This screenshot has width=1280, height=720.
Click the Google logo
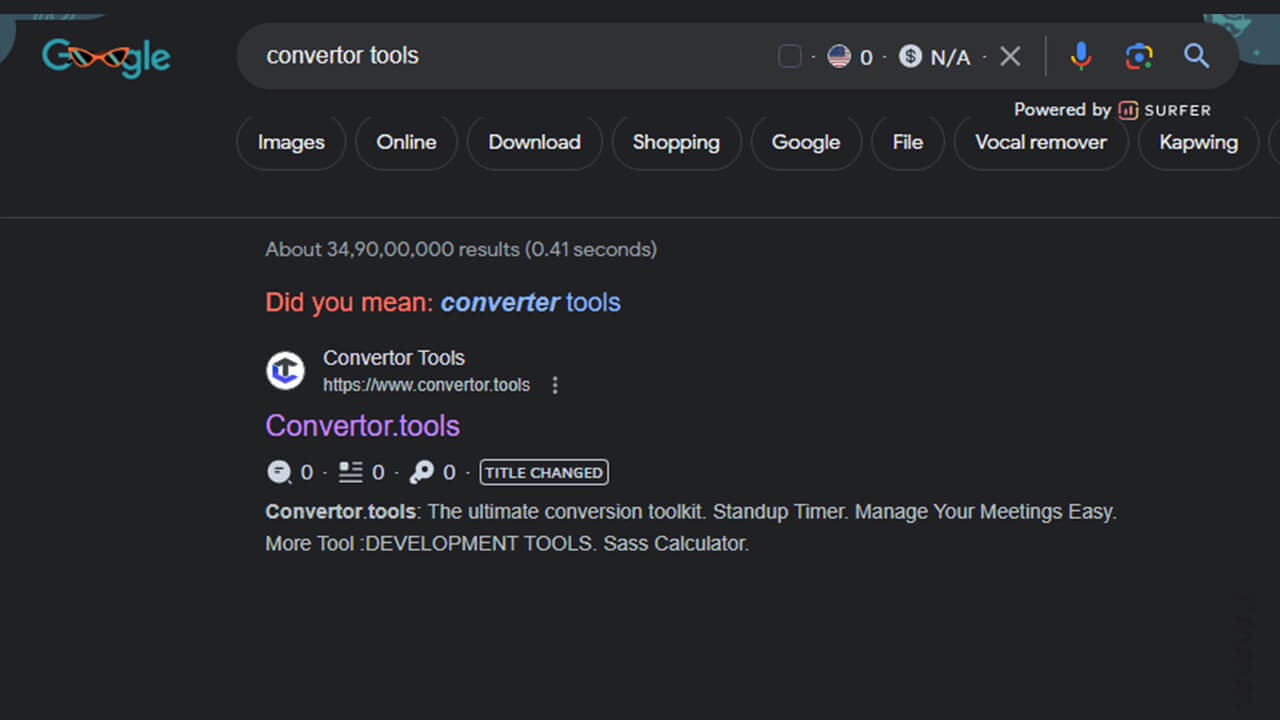[x=106, y=57]
